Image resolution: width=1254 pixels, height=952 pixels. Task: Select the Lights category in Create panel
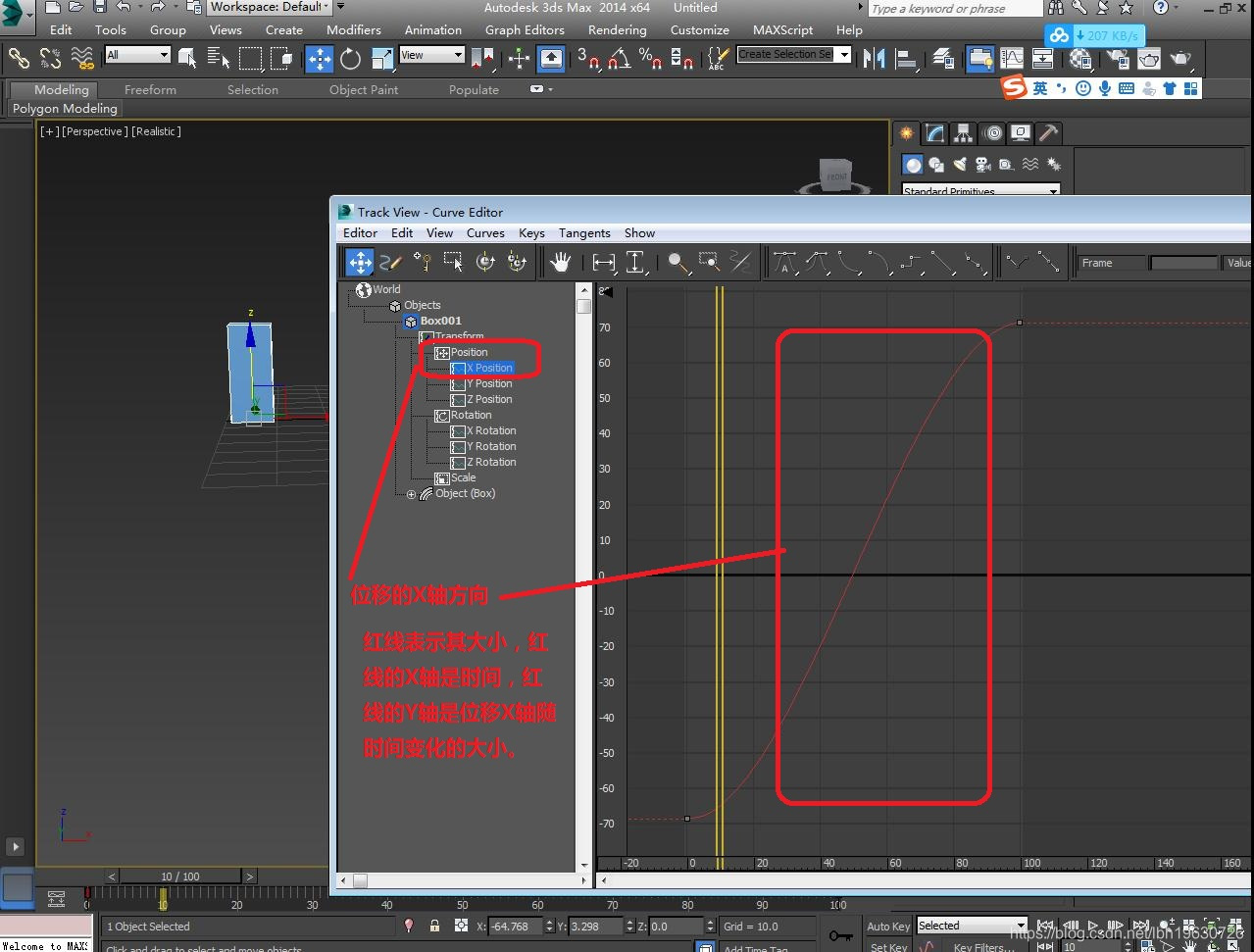(960, 164)
